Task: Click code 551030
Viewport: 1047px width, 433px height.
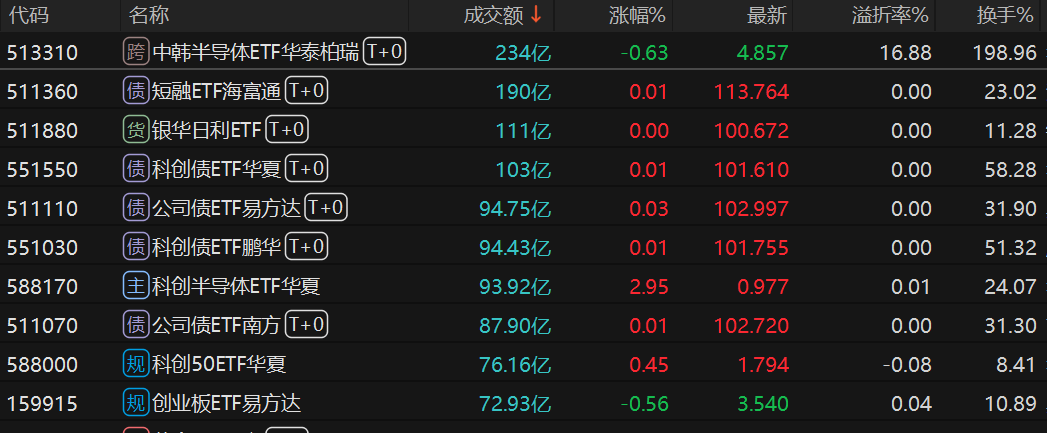Action: [x=43, y=248]
